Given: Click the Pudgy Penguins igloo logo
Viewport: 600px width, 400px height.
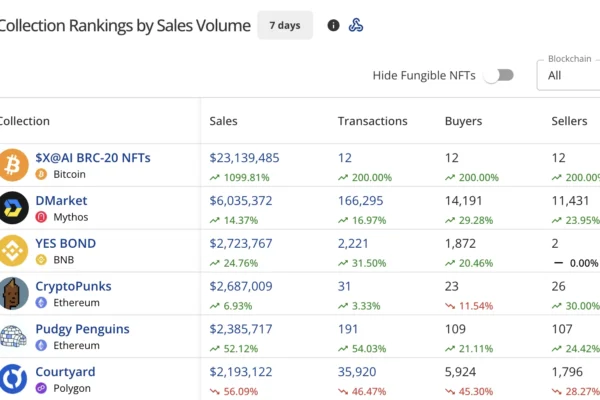Looking at the screenshot, I should click(13, 336).
